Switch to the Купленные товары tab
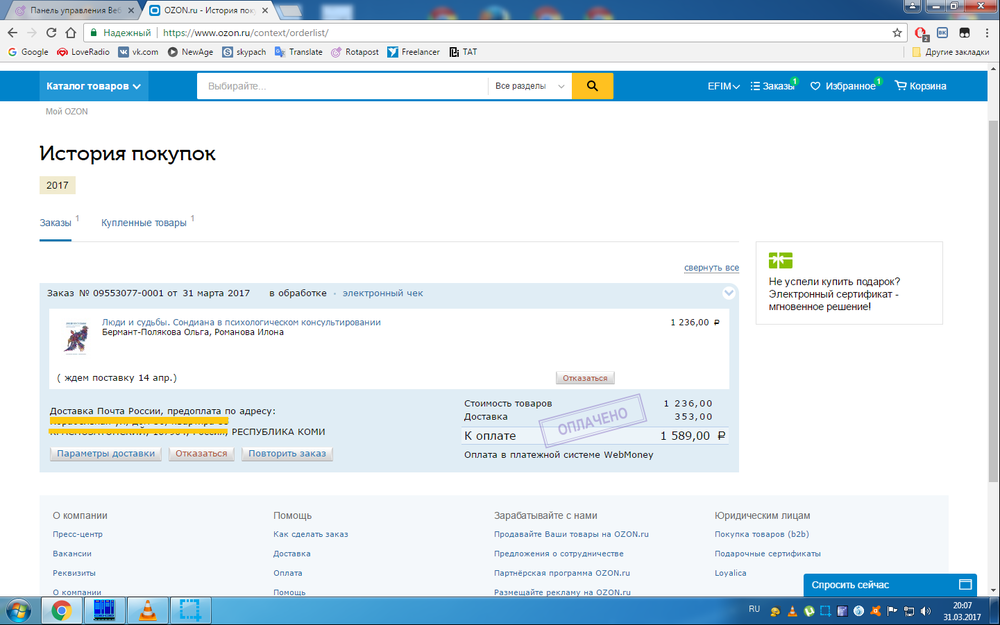1000x625 pixels. pyautogui.click(x=143, y=223)
